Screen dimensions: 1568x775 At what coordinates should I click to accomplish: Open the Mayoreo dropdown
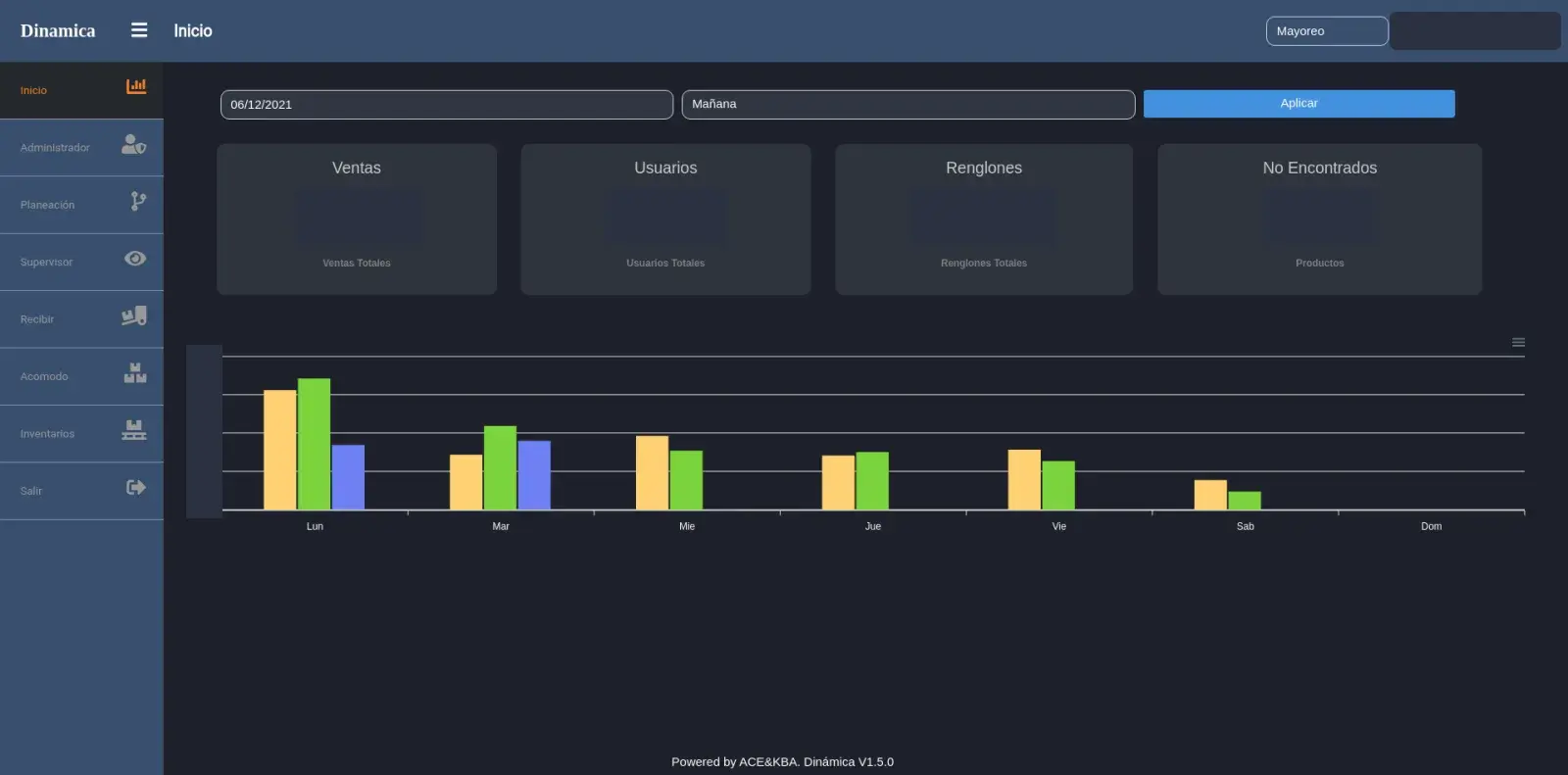pyautogui.click(x=1327, y=31)
